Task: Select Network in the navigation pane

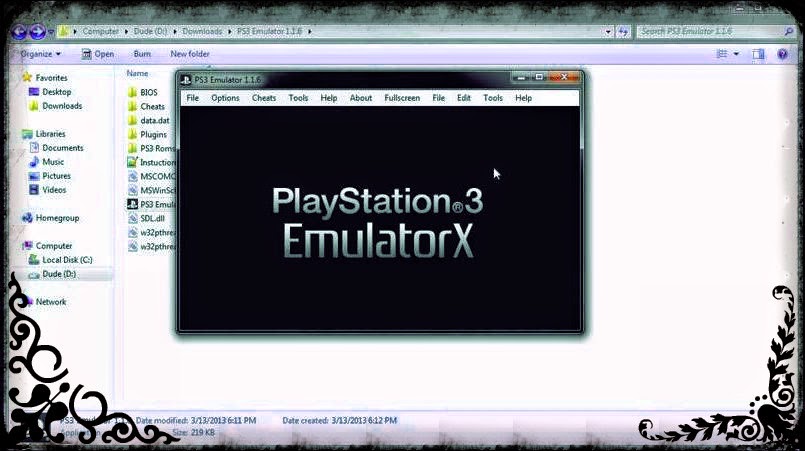Action: coord(51,302)
